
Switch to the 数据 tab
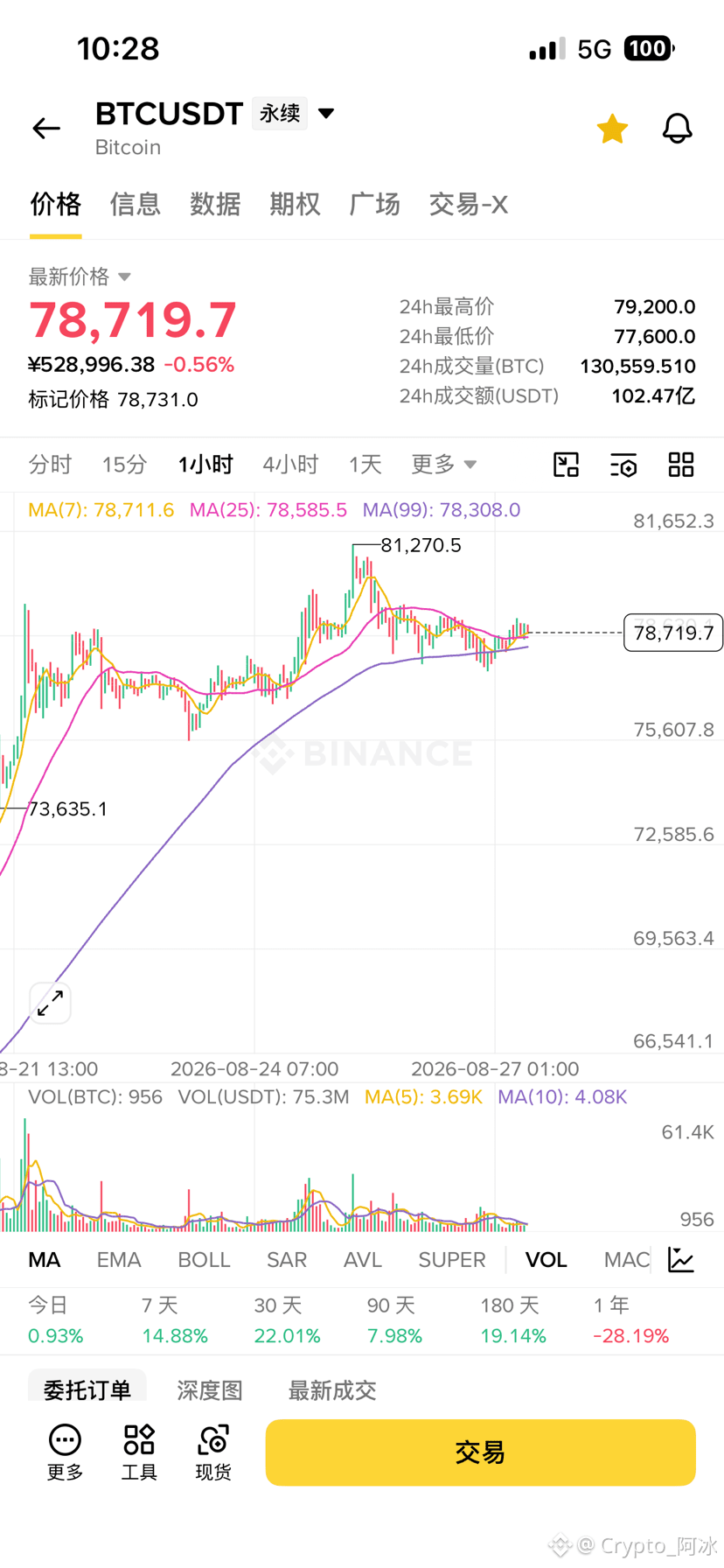pos(215,204)
